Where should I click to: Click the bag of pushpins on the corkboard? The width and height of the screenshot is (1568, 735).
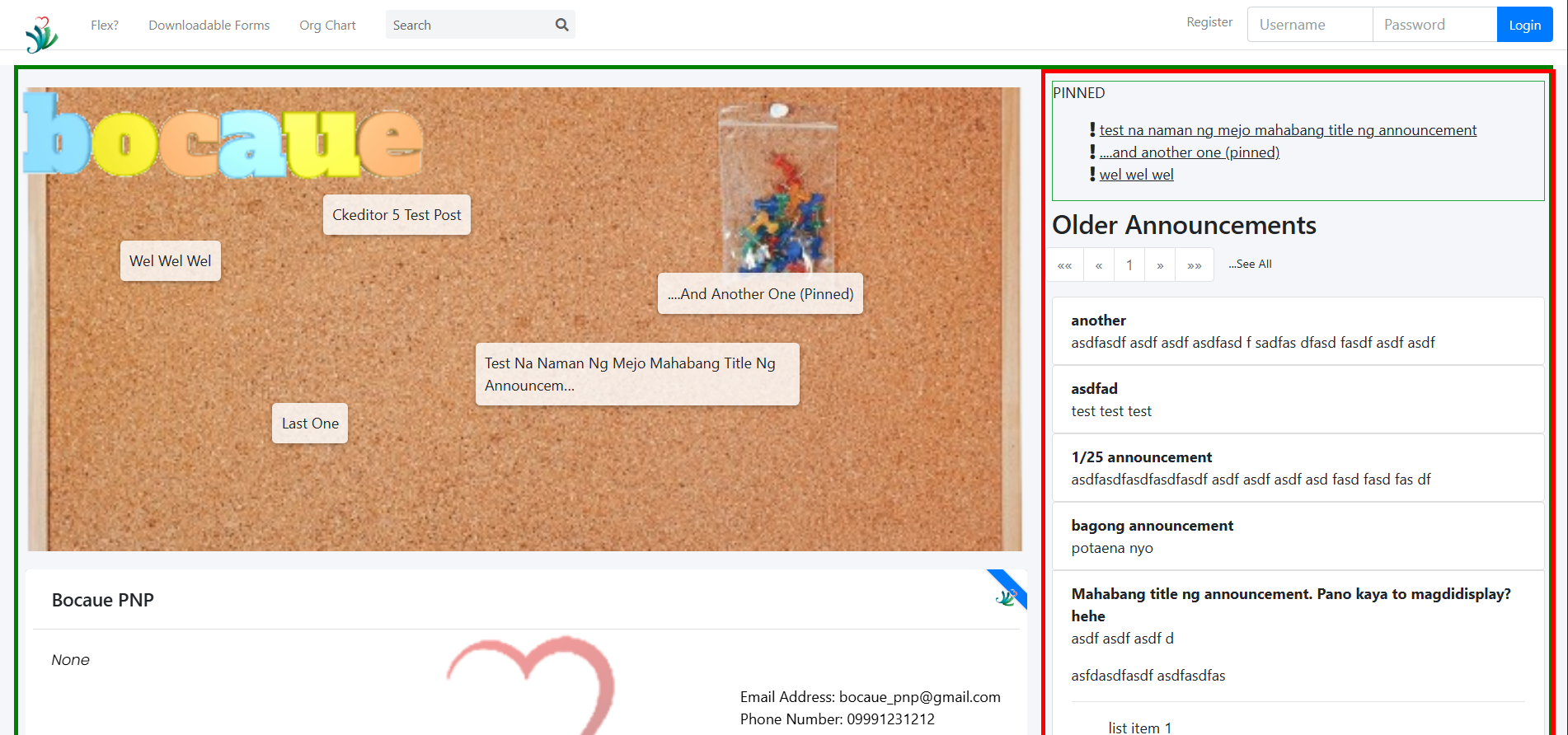pyautogui.click(x=777, y=188)
